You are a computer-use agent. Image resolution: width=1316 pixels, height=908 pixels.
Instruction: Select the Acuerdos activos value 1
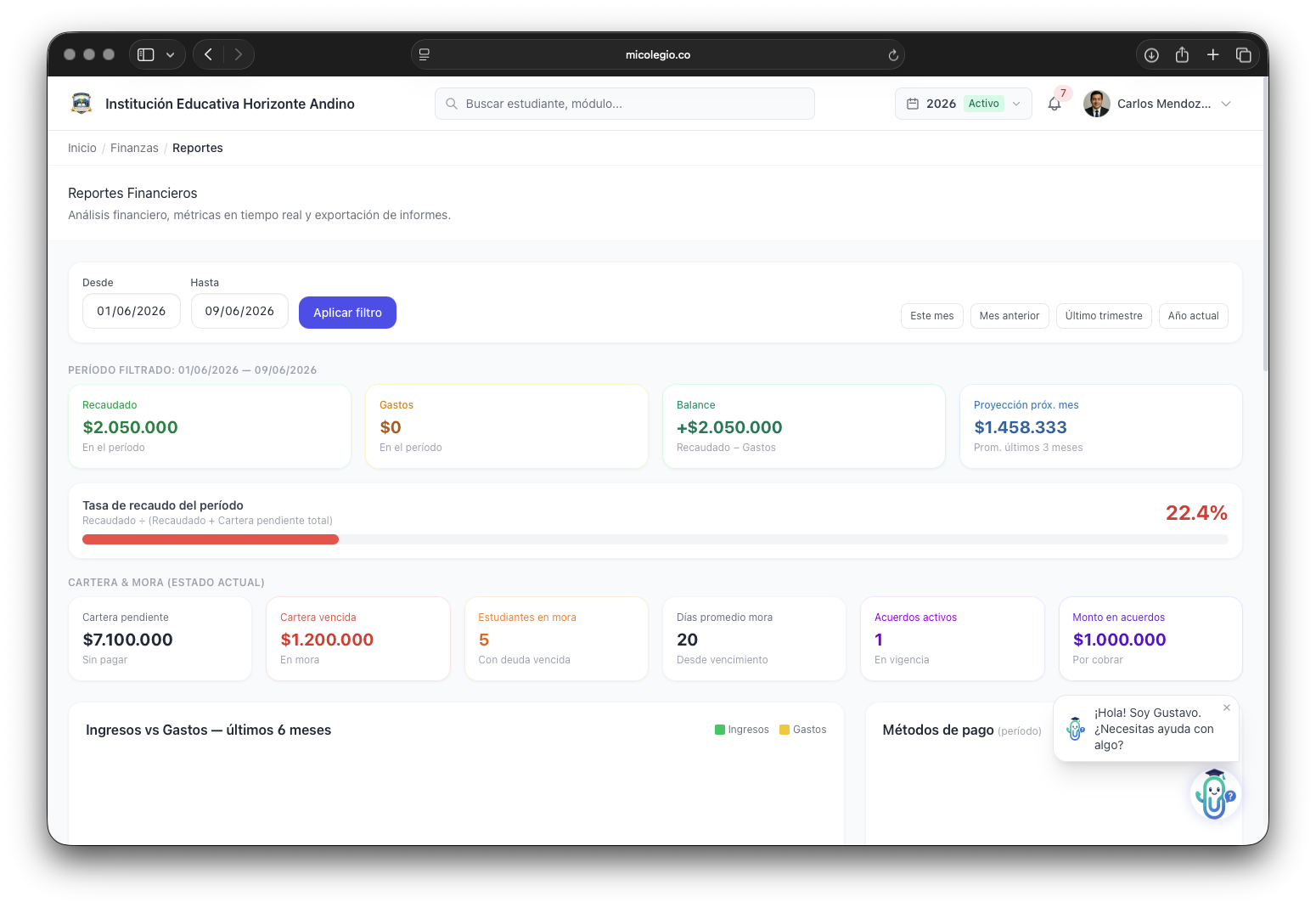[x=879, y=640]
